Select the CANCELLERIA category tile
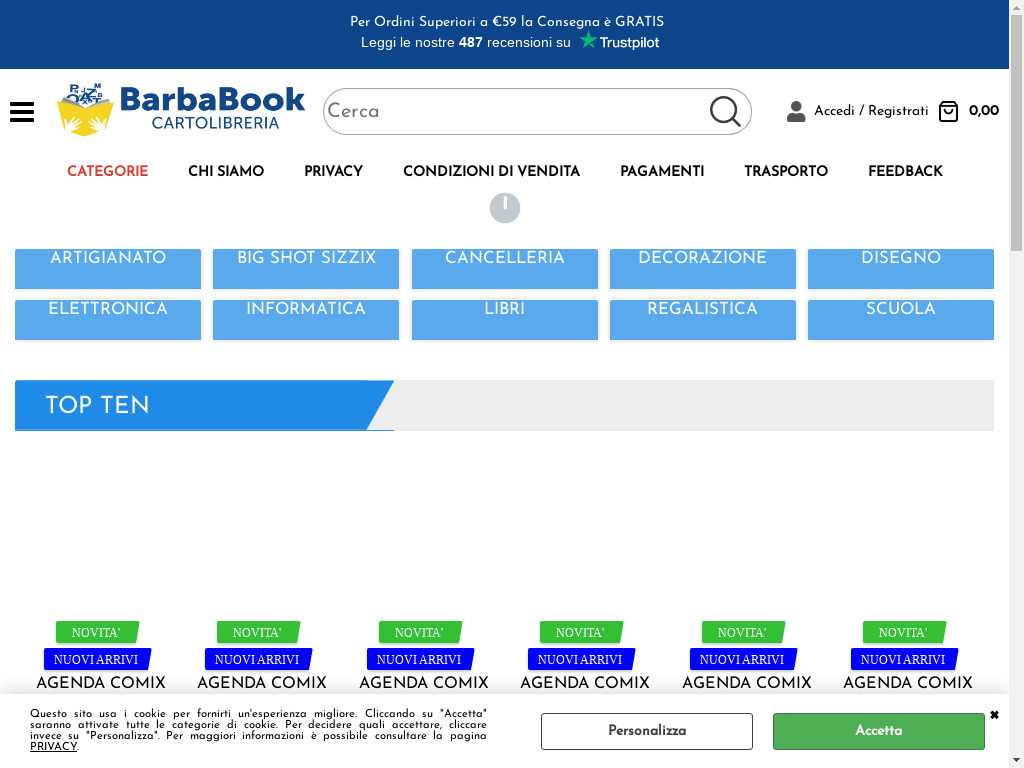The image size is (1024, 768). point(504,268)
